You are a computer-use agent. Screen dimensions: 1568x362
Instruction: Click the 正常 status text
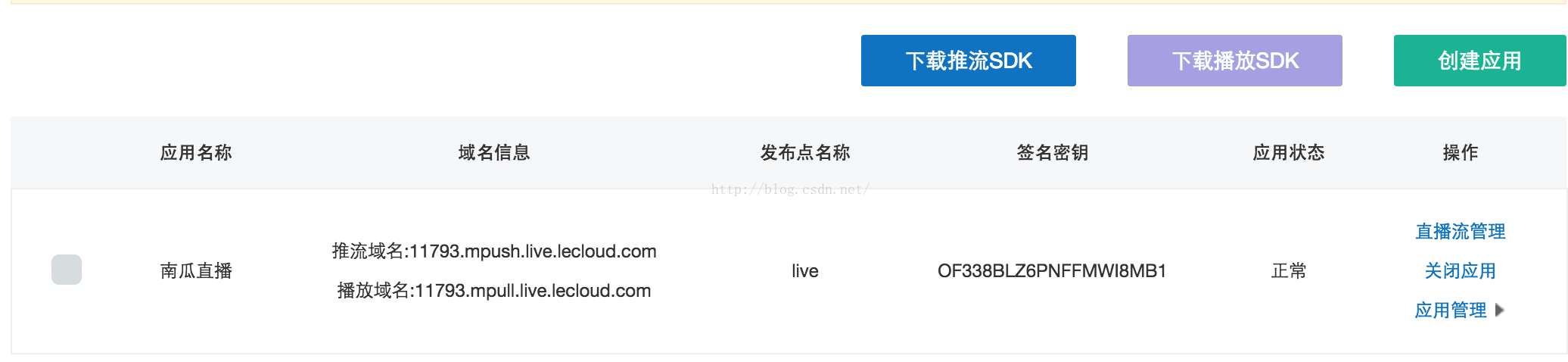1289,270
